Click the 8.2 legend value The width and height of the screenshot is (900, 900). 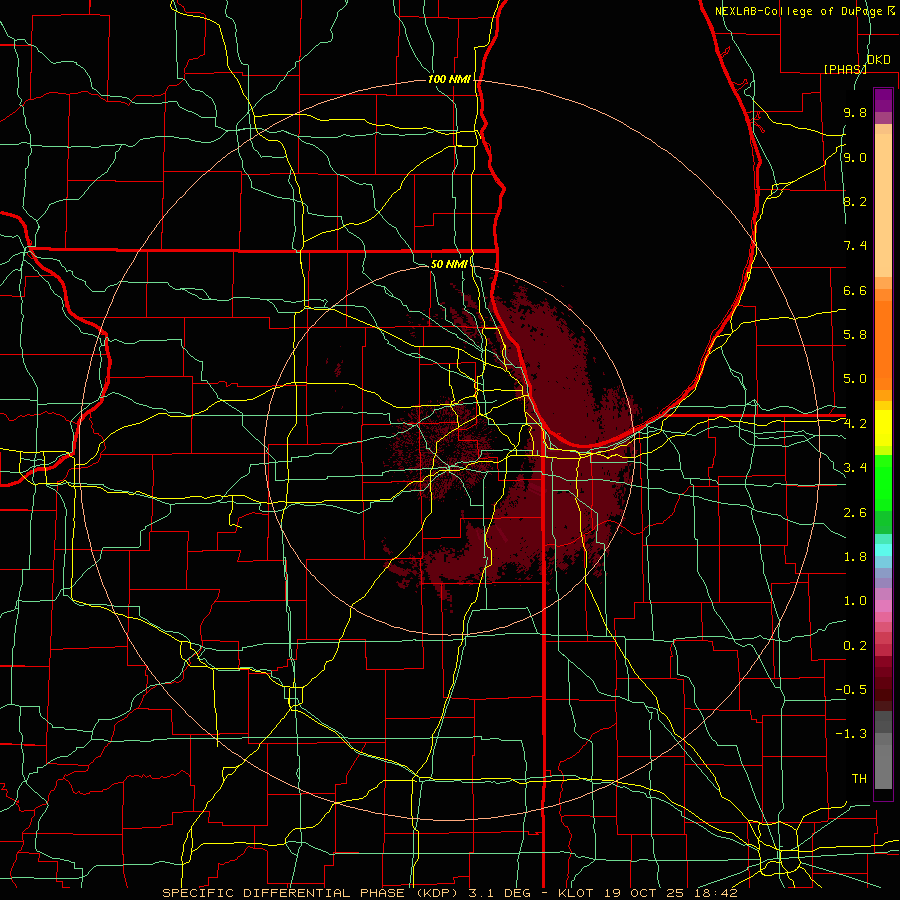click(x=855, y=201)
